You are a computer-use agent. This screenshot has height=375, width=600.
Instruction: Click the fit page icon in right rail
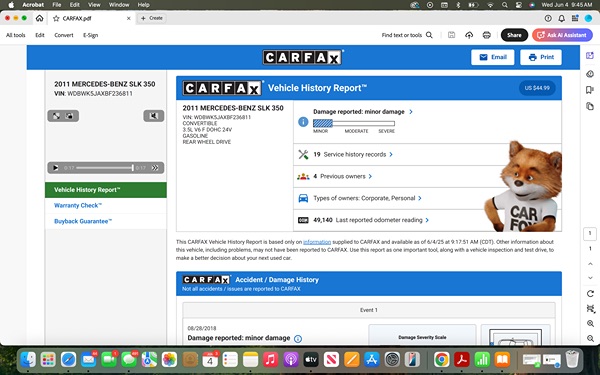tap(590, 308)
